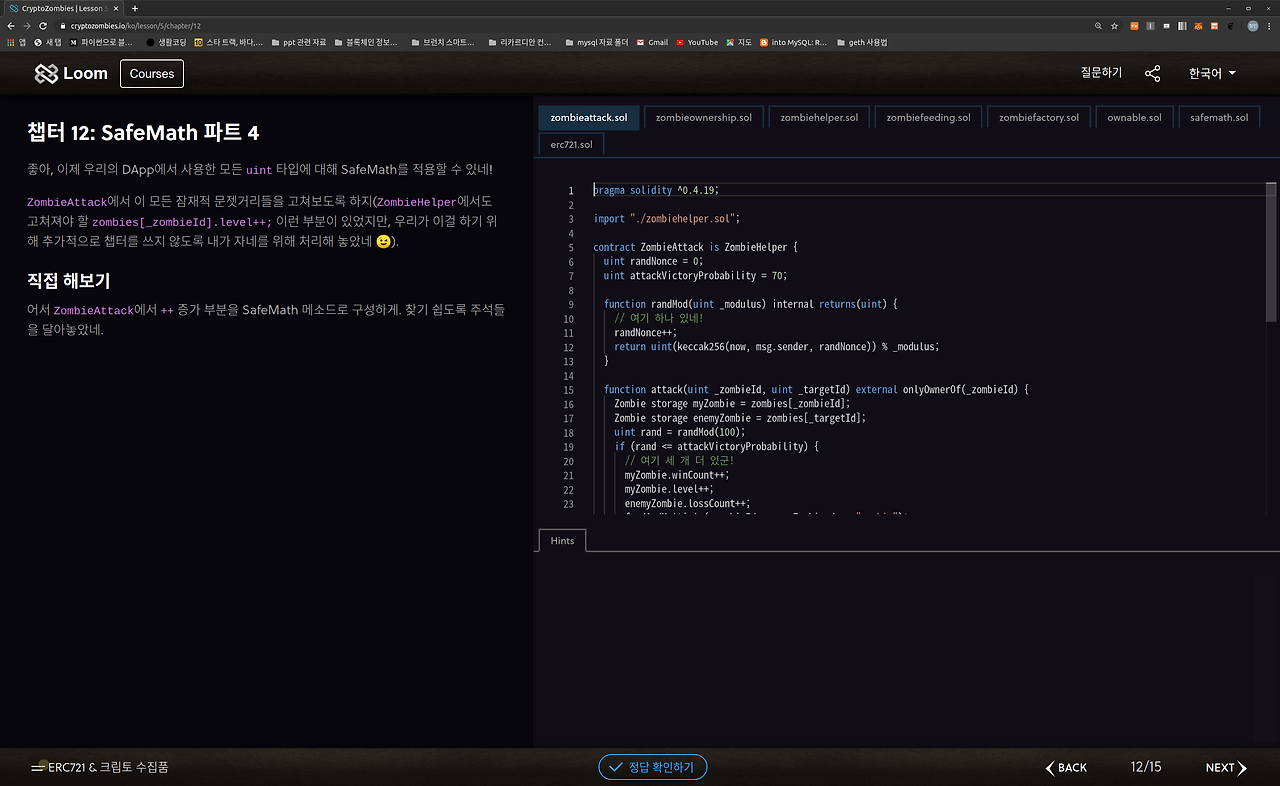Click the '챕터 12: SafeMath 파트 4' heading
This screenshot has height=786, width=1280.
pos(143,133)
